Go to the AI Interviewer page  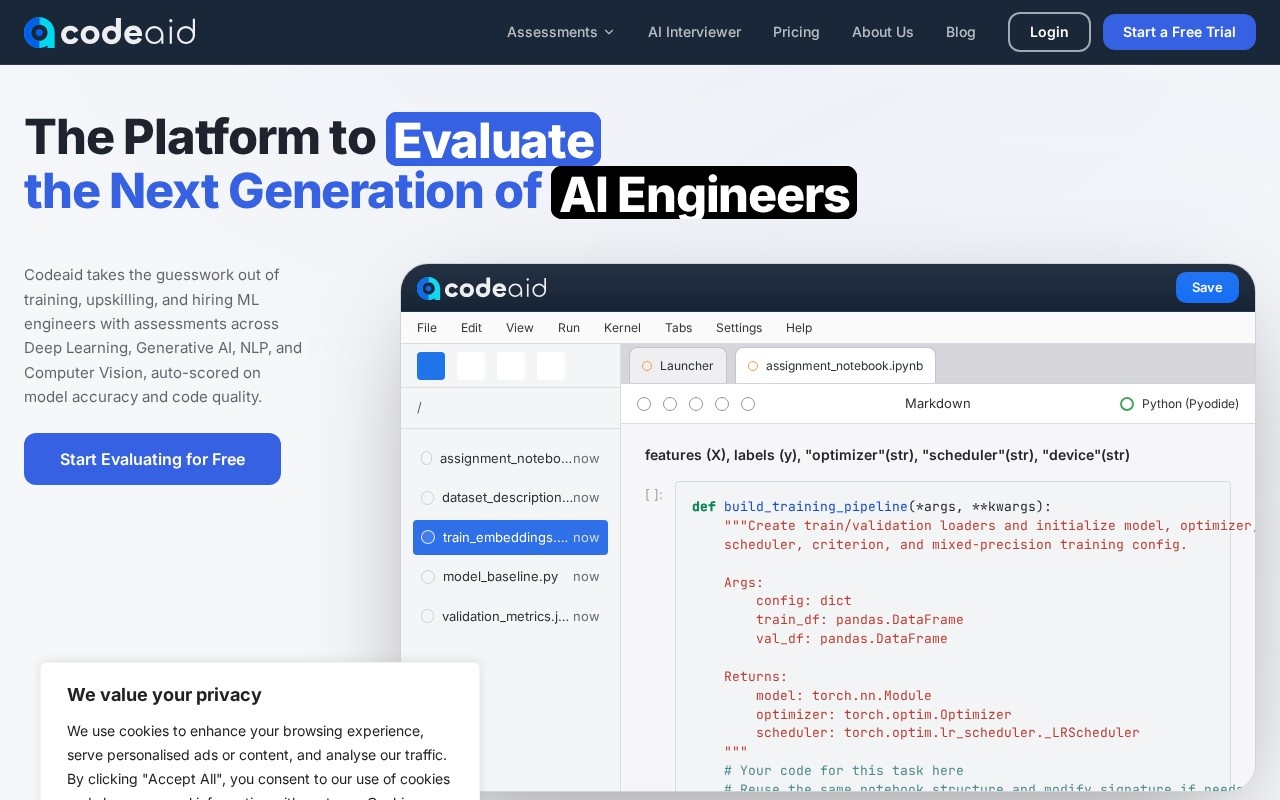(x=694, y=32)
